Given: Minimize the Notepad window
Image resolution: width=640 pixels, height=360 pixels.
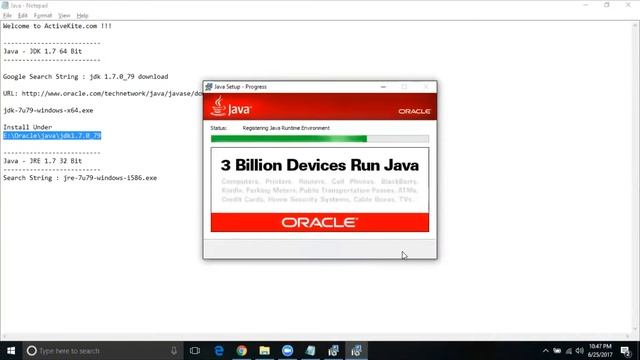Looking at the screenshot, I should tap(586, 5).
